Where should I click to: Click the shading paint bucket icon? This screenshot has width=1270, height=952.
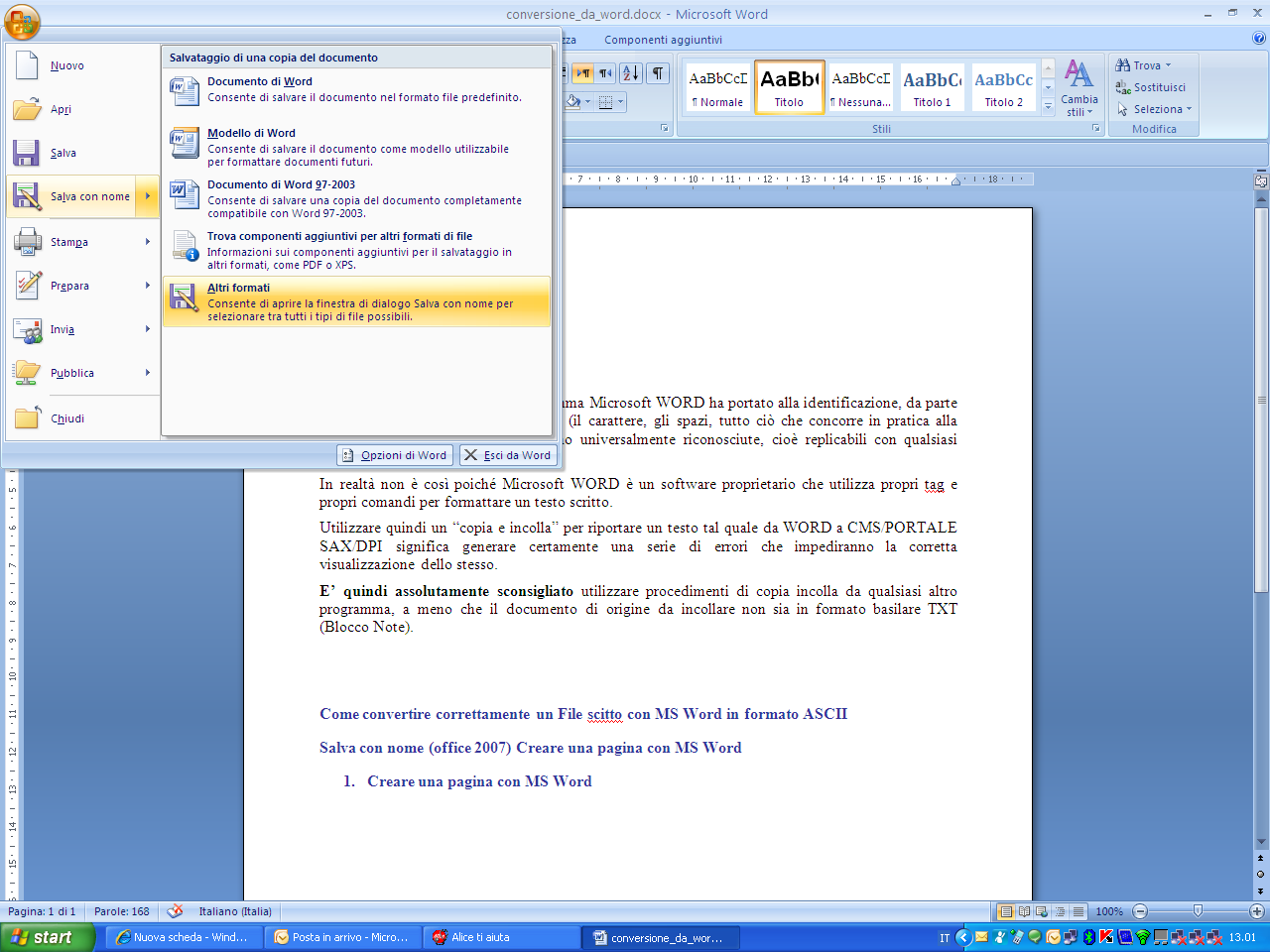pyautogui.click(x=572, y=101)
